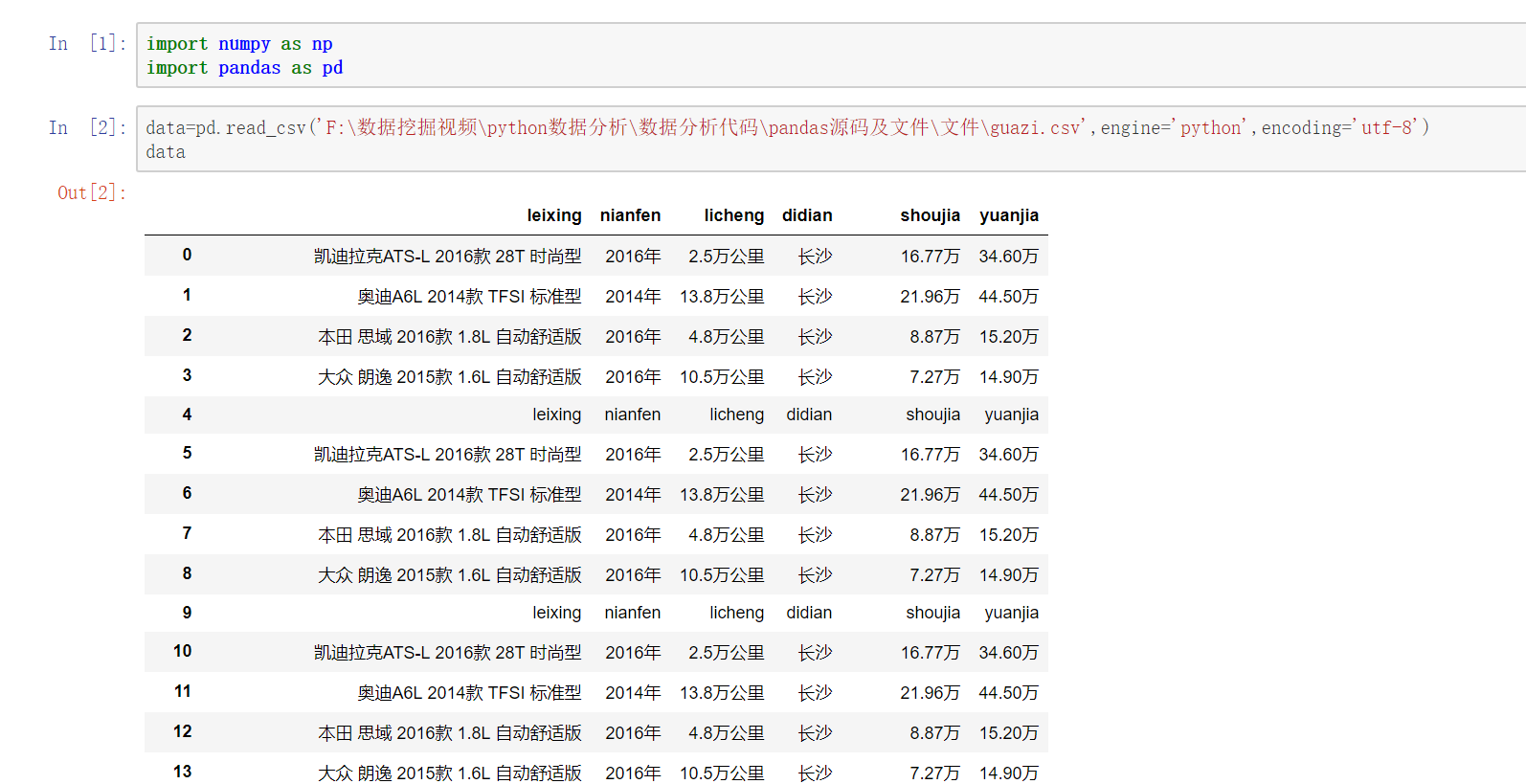This screenshot has width=1526, height=784.
Task: Click the bold didian column header
Action: point(807,215)
